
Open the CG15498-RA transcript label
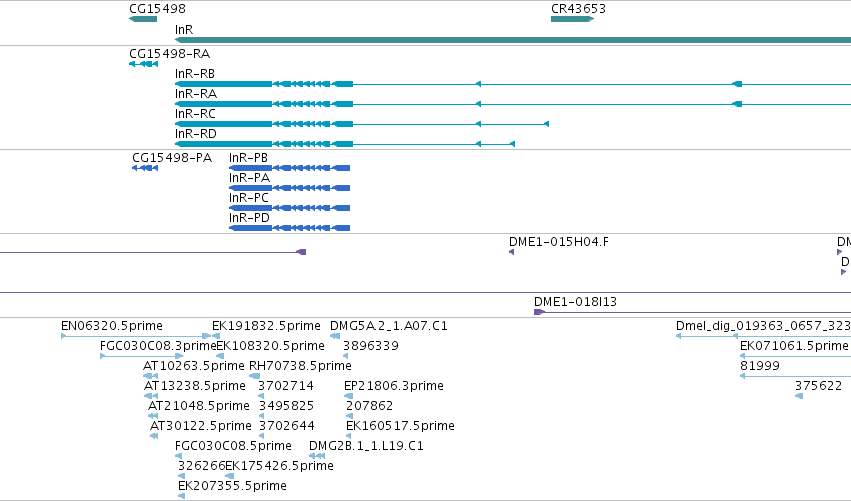point(169,54)
